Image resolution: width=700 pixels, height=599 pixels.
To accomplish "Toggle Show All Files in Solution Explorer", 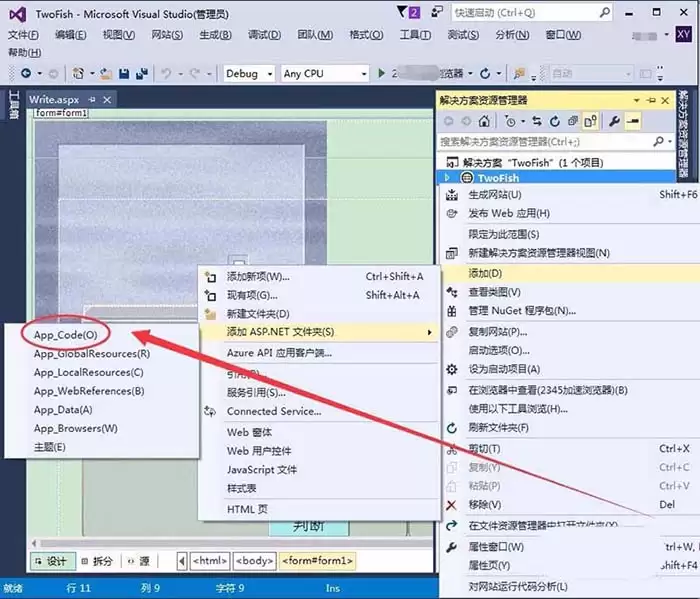I will 591,121.
